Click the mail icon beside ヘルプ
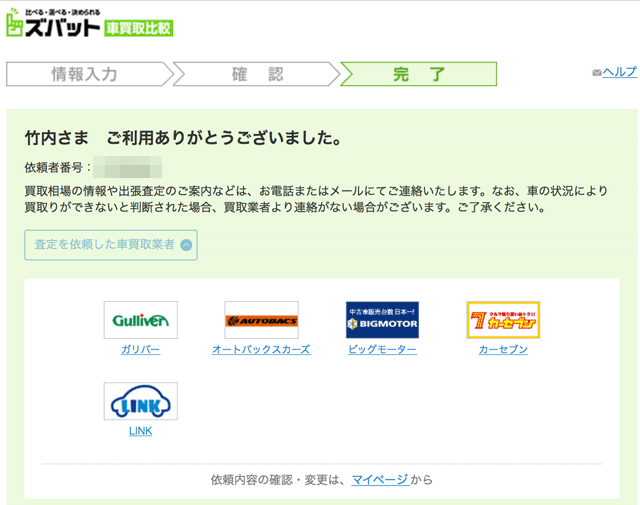Screen dimensions: 640x505 (x=597, y=73)
